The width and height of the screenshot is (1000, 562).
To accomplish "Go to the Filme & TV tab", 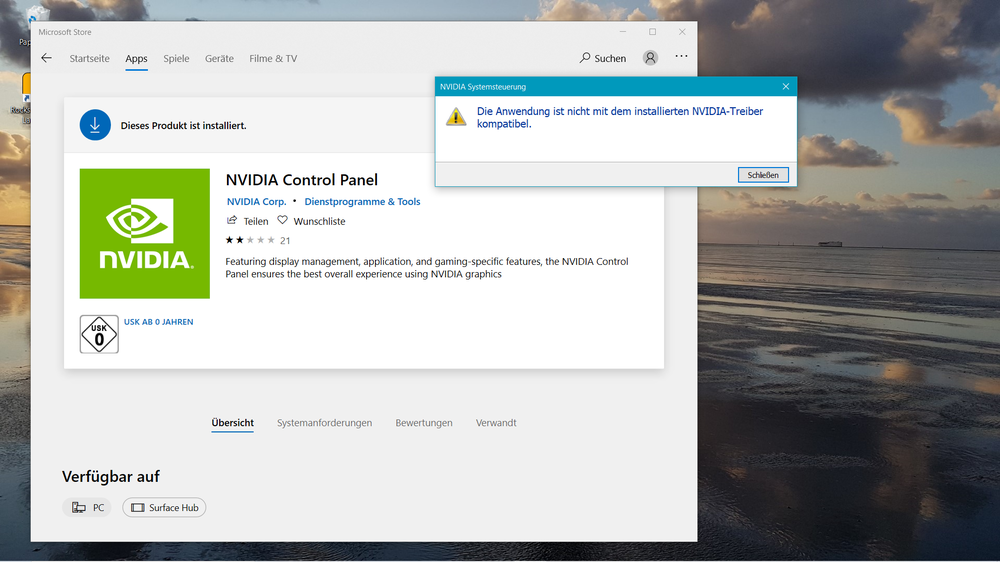I will [x=273, y=59].
